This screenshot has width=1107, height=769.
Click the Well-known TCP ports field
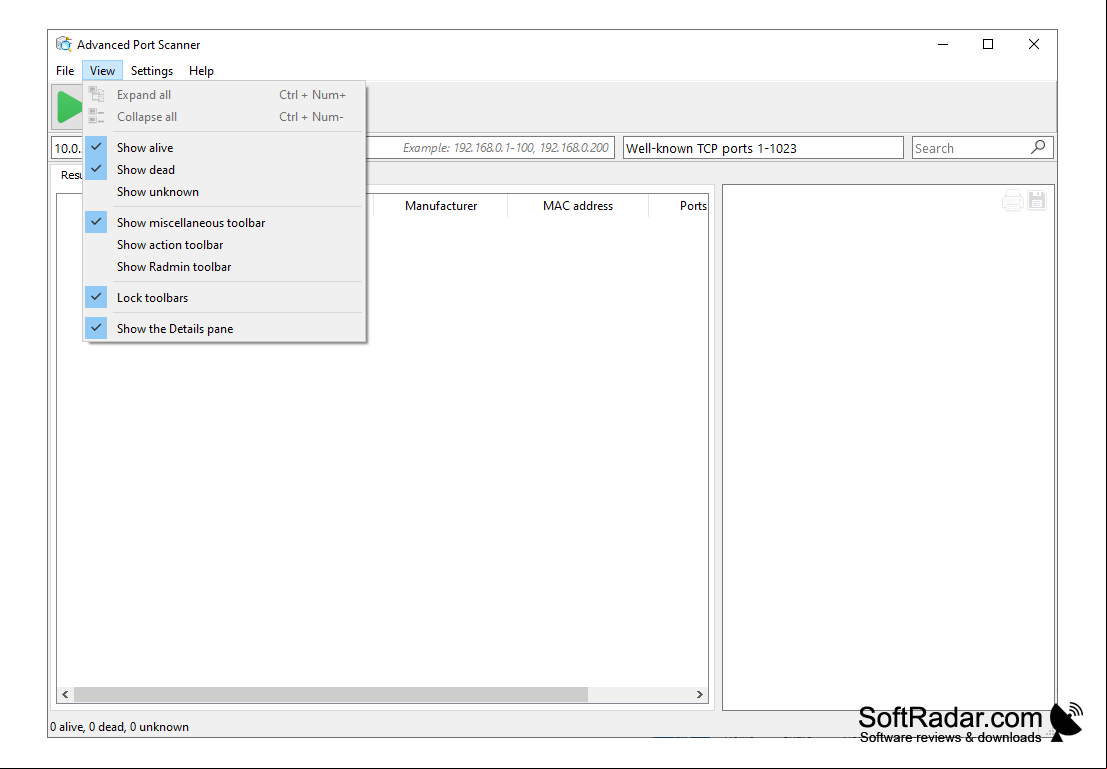762,148
